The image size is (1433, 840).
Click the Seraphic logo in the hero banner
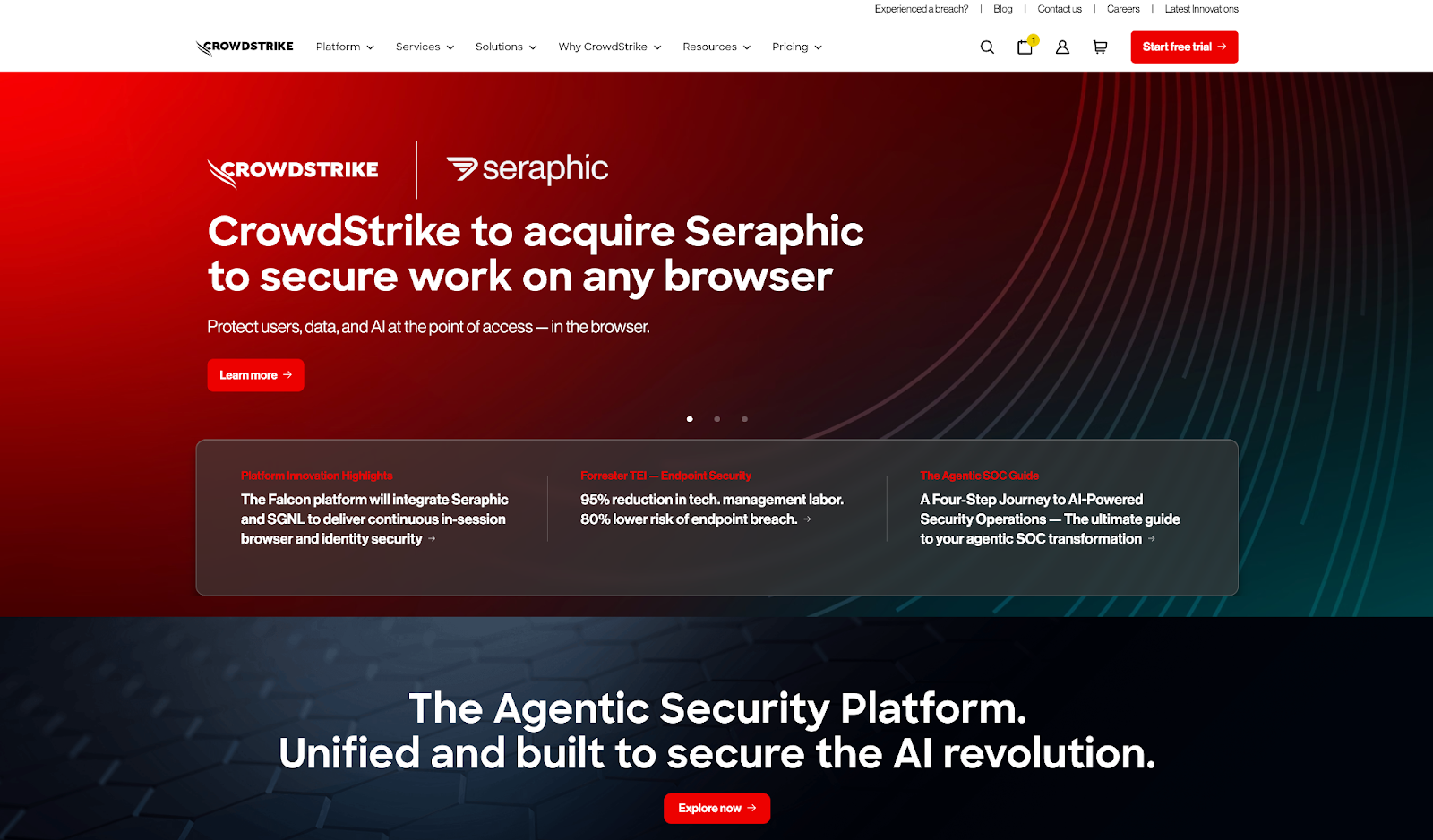[x=527, y=168]
